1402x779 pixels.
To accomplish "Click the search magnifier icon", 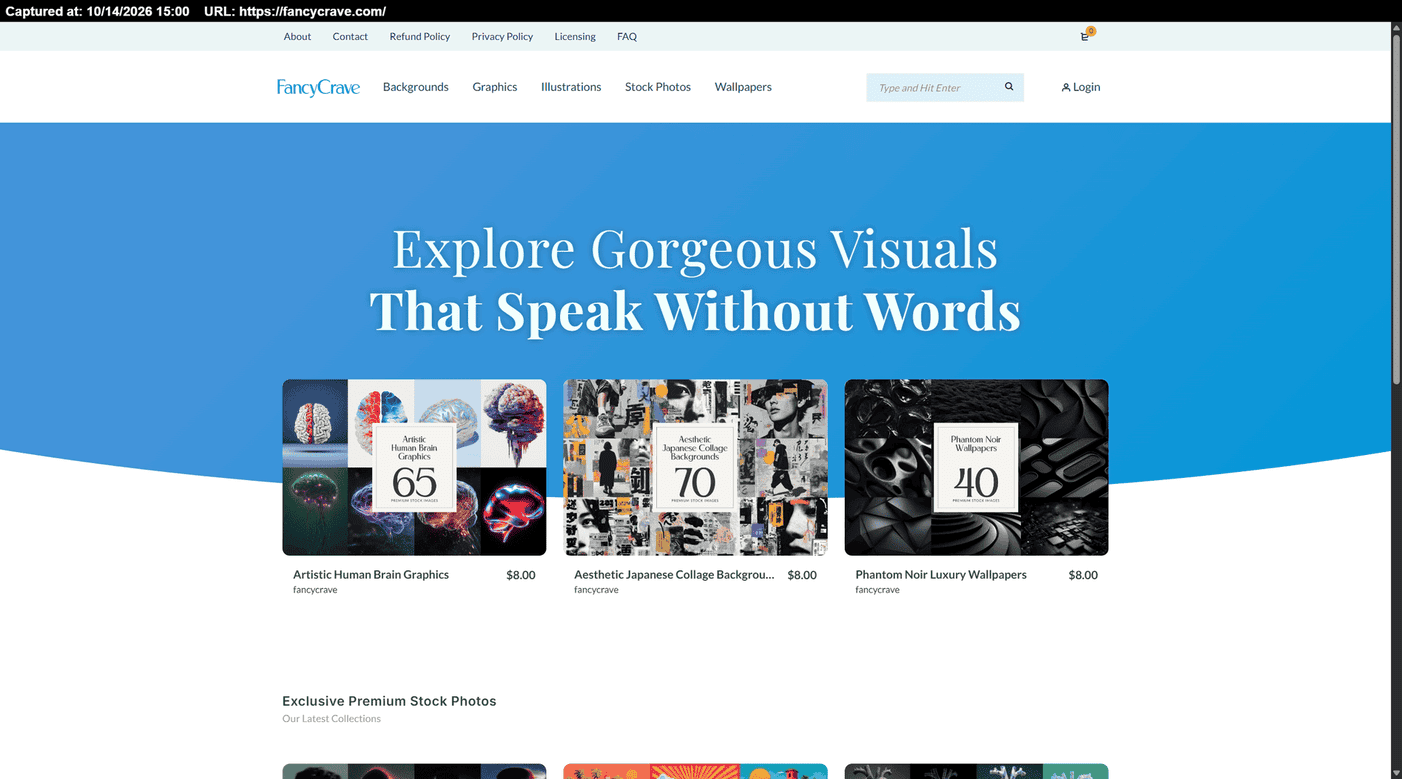I will tap(1009, 87).
